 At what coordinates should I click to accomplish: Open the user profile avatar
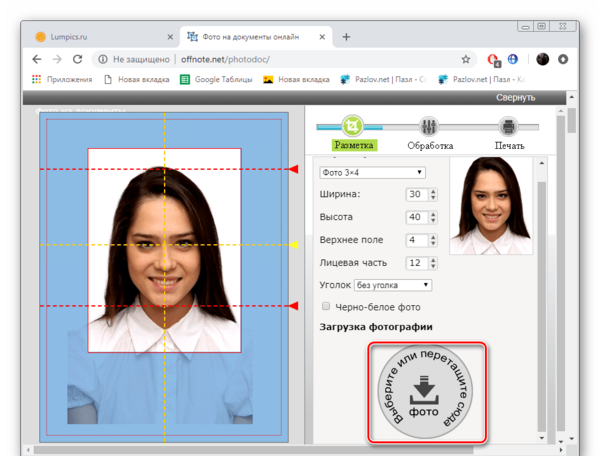542,59
